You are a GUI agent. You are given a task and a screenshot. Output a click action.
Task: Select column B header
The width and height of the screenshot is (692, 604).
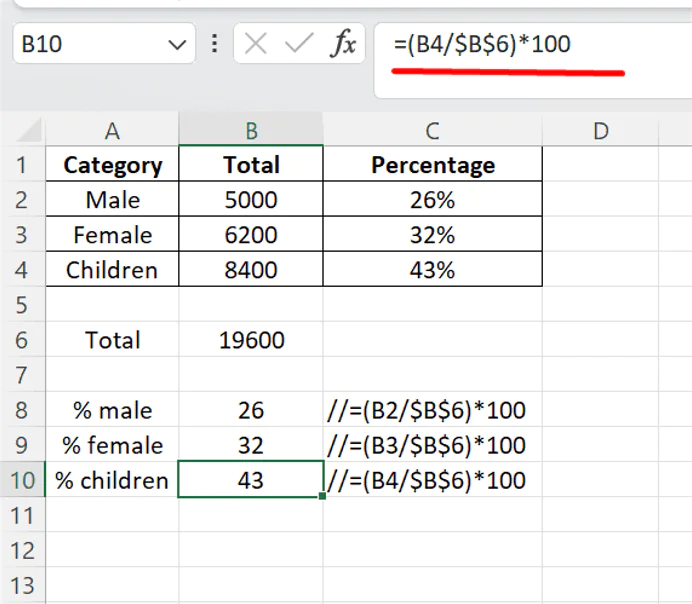251,130
